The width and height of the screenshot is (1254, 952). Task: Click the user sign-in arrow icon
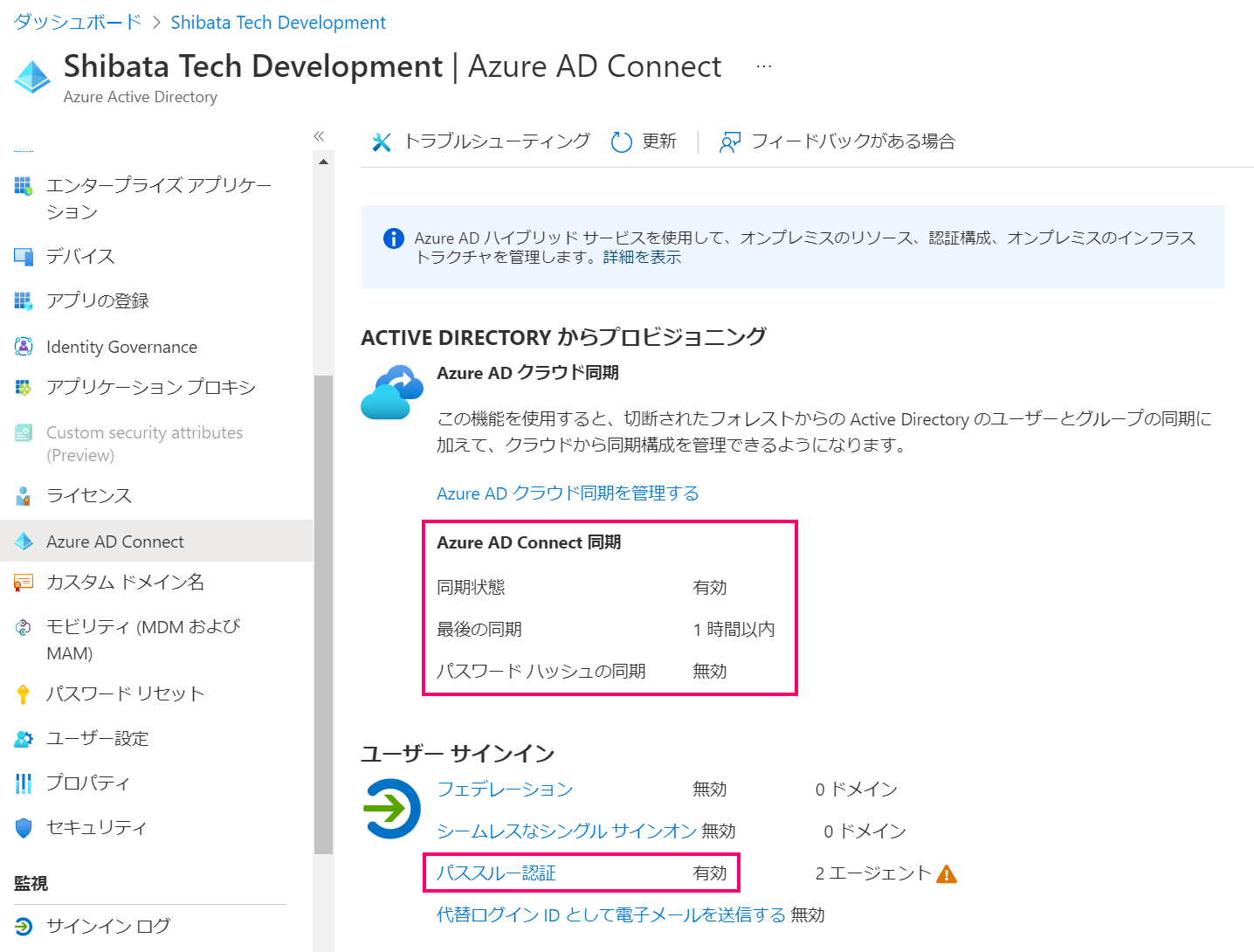click(391, 809)
